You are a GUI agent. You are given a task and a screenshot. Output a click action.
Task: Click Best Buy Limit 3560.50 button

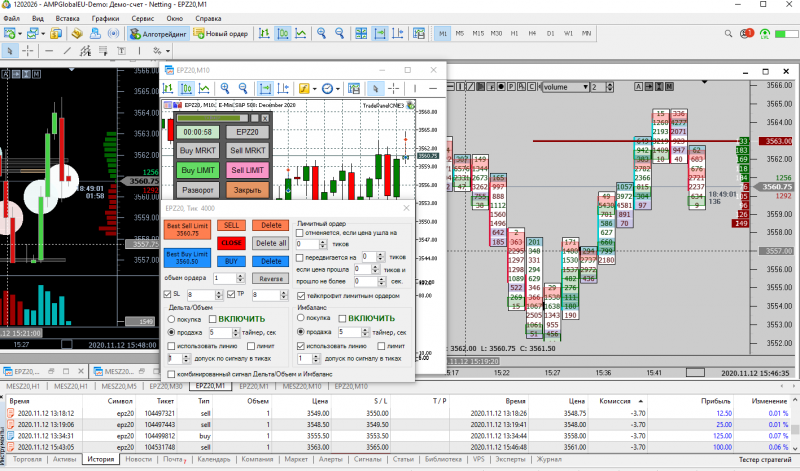(x=187, y=258)
